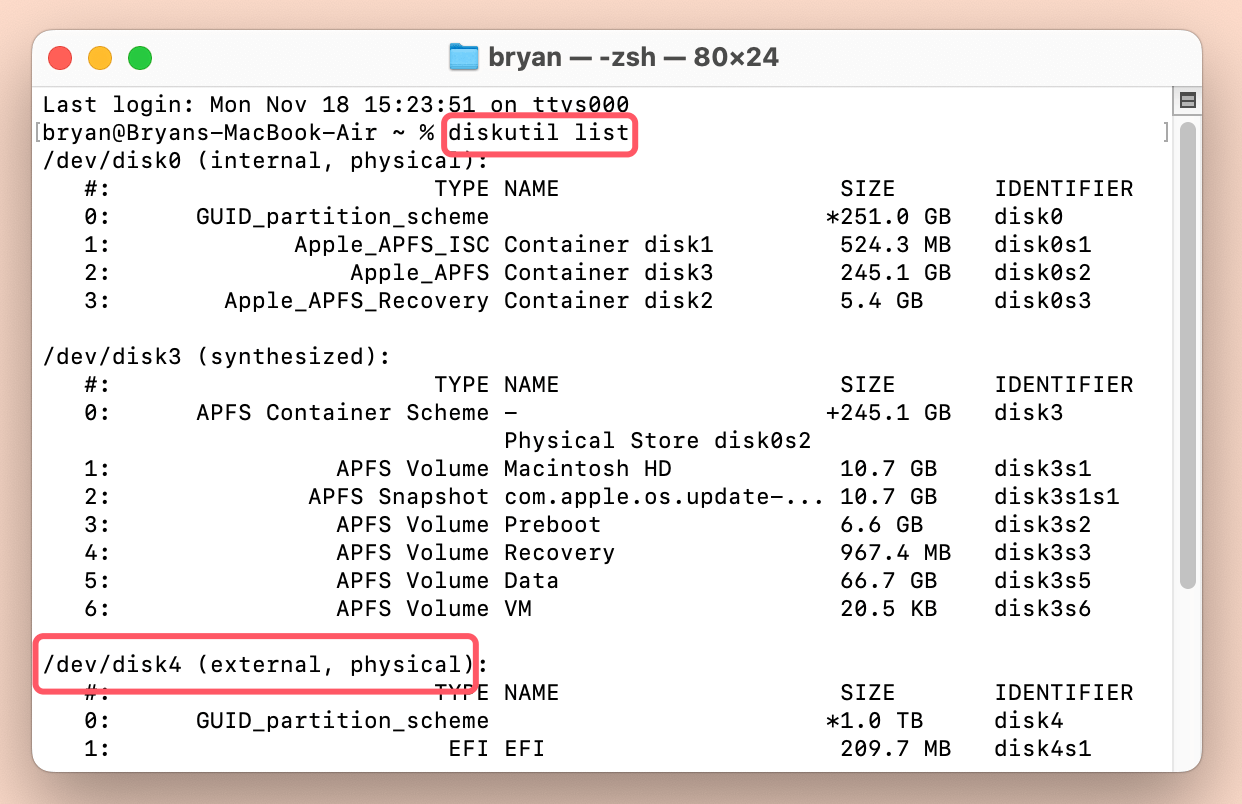The image size is (1242, 804).
Task: Click the yellow minimize traffic-light button
Action: coord(100,57)
